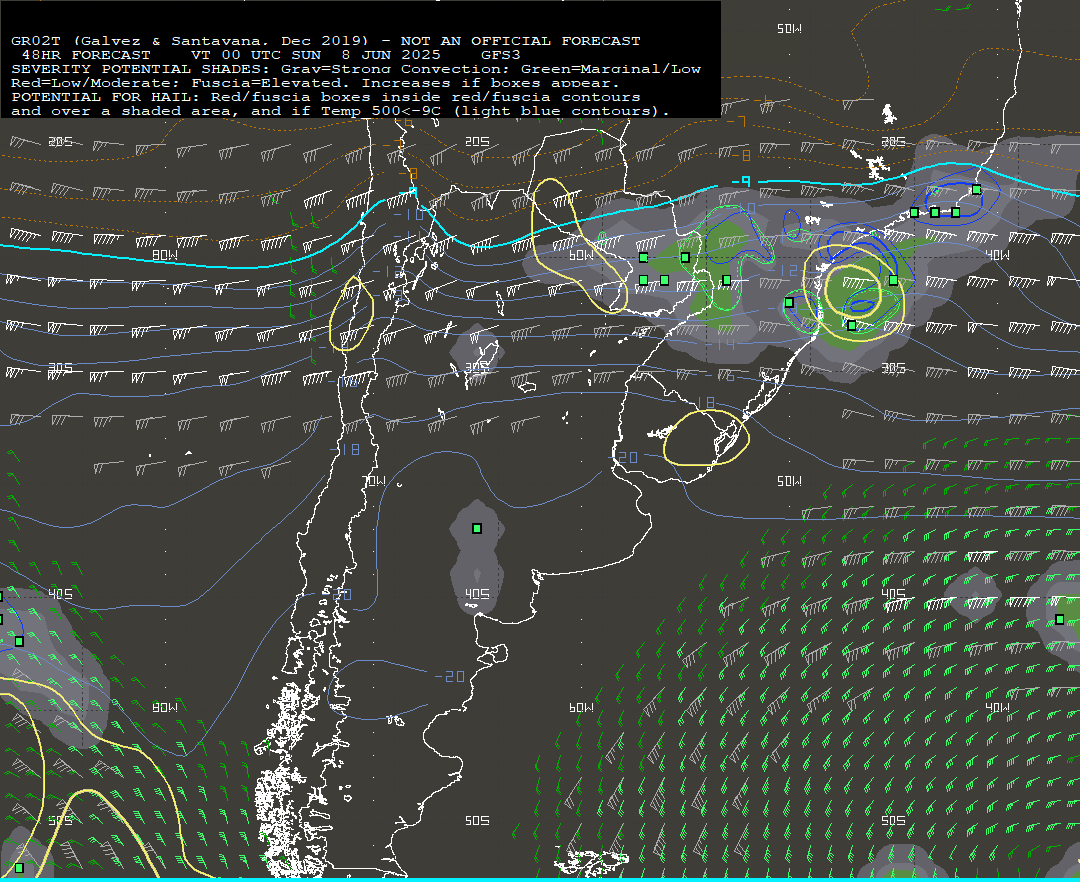The image size is (1080, 882).
Task: Click the green box at the far right edge near 40S
Action: point(1060,620)
